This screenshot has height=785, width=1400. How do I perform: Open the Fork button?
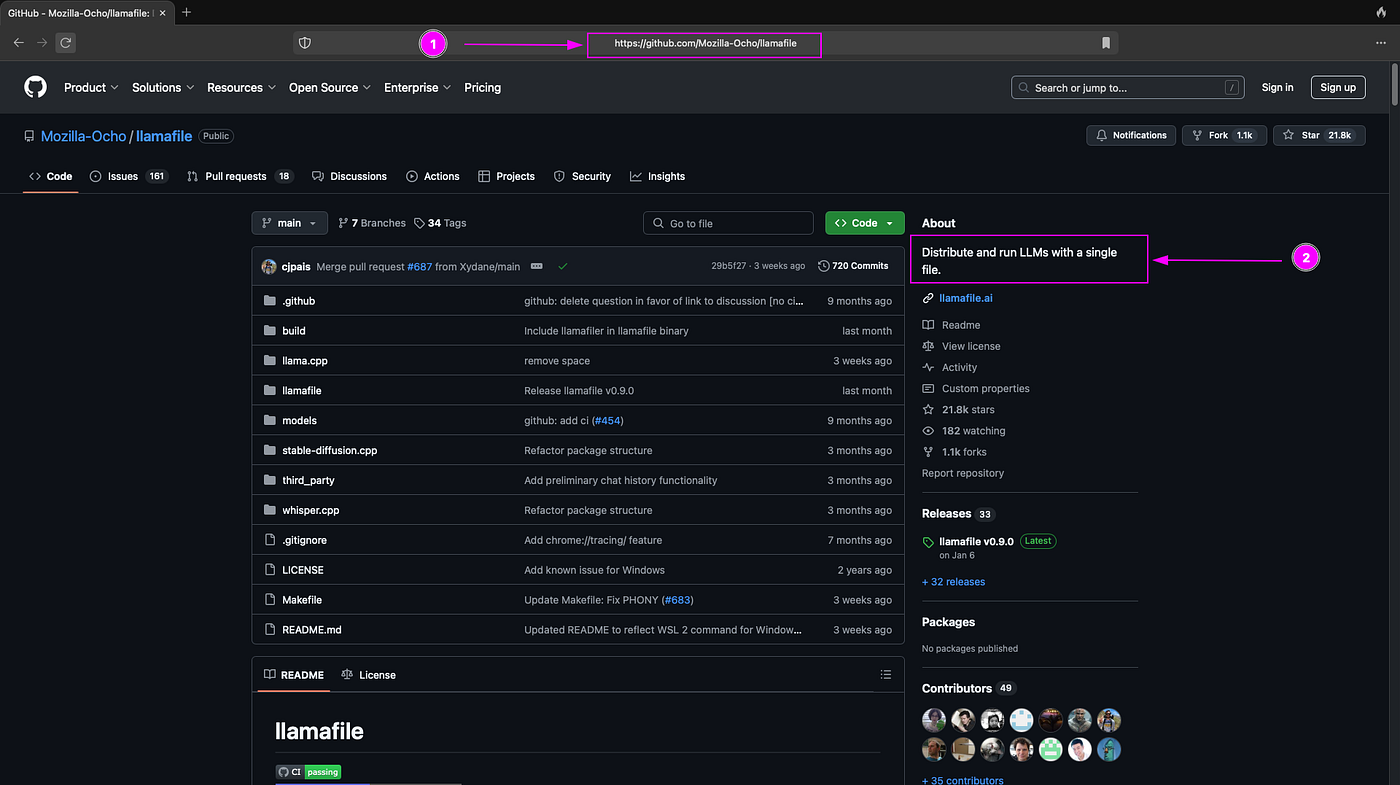1224,135
